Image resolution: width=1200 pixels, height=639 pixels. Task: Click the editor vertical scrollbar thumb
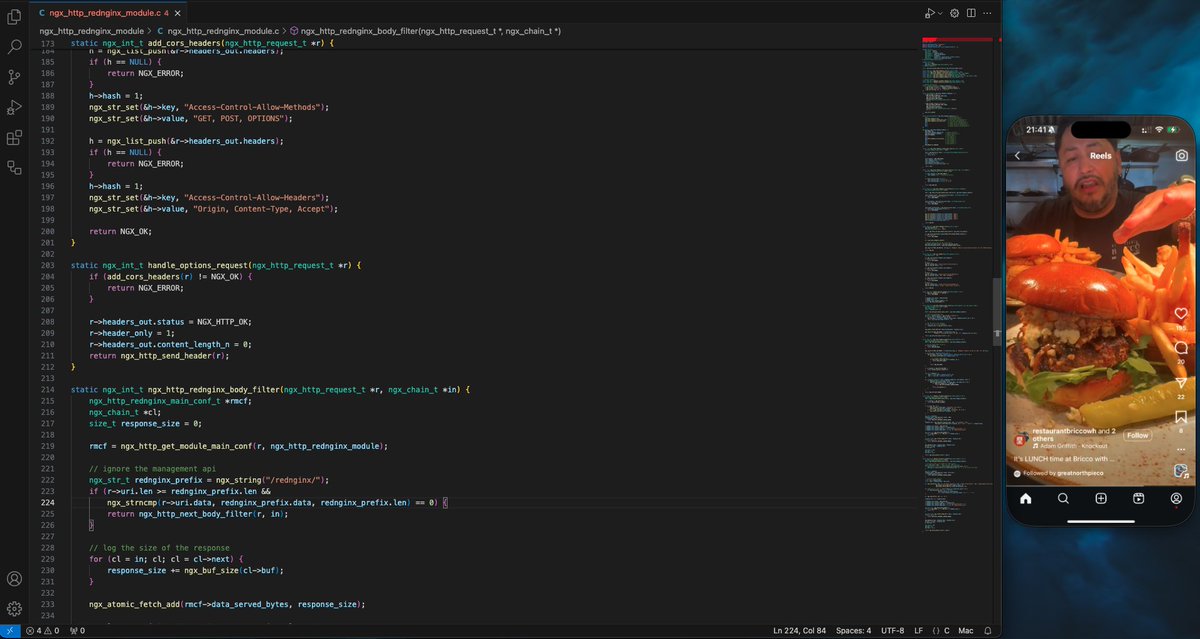point(997,310)
